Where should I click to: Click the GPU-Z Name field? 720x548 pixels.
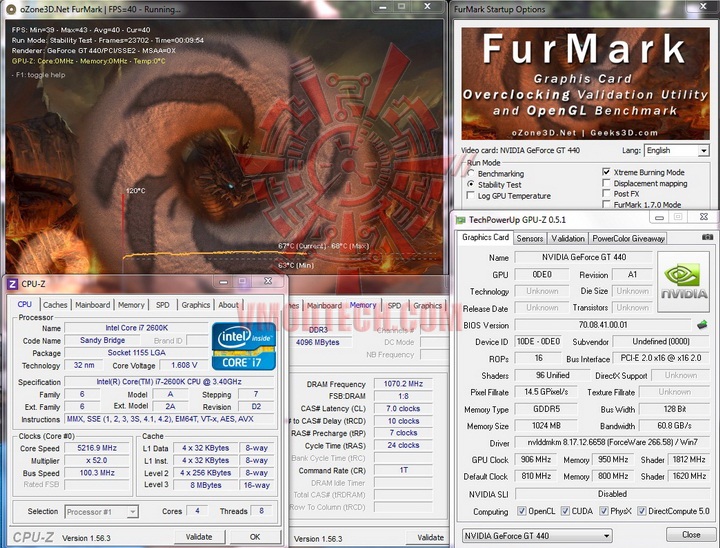click(583, 257)
